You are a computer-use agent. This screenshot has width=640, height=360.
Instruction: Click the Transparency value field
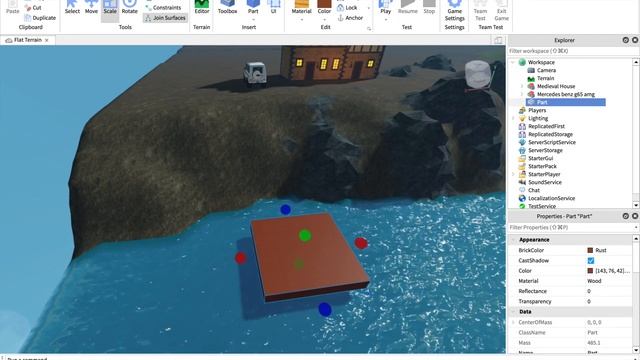pyautogui.click(x=609, y=301)
